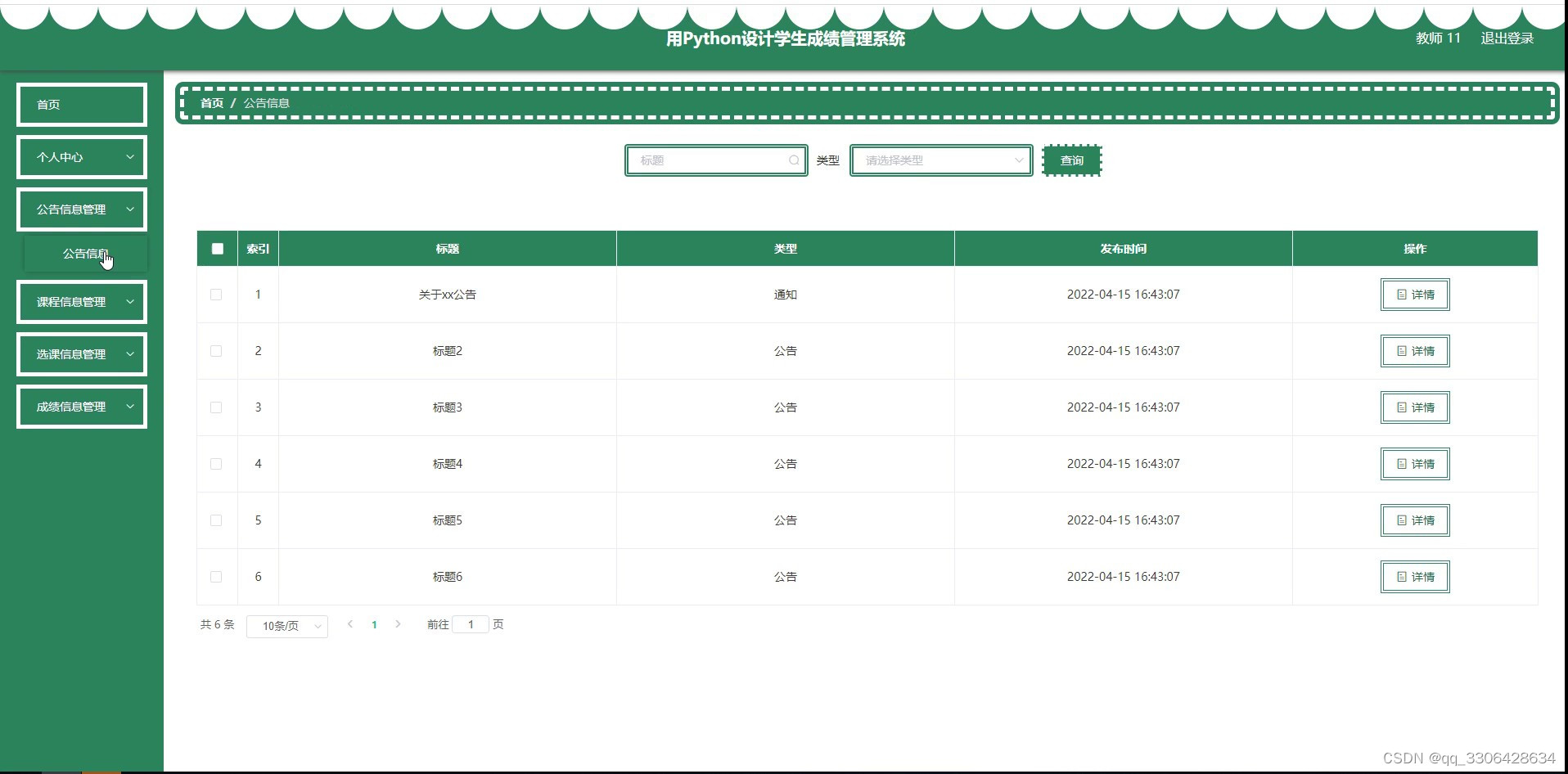Viewport: 1568px width, 774px height.
Task: Click the 前往 page number input
Action: 471,624
